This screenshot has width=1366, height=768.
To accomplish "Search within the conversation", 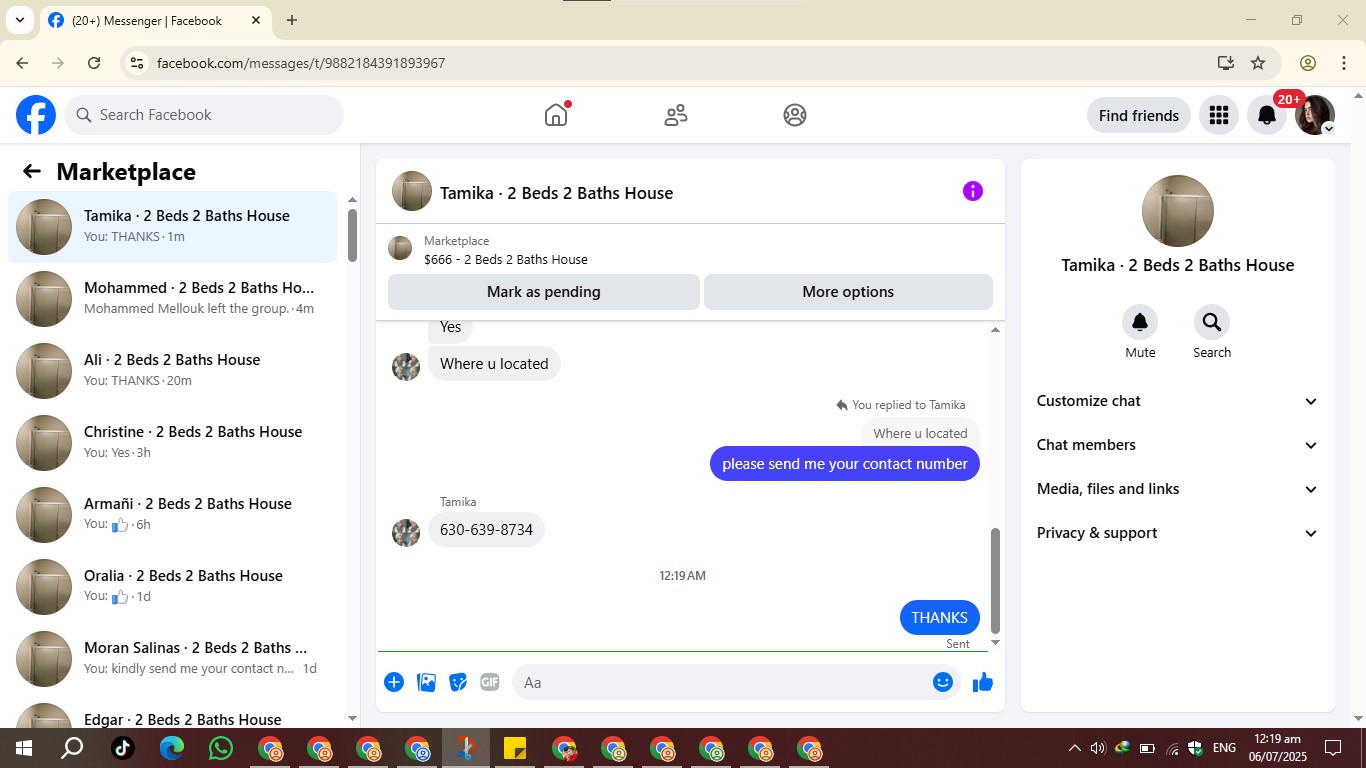I will tap(1212, 322).
